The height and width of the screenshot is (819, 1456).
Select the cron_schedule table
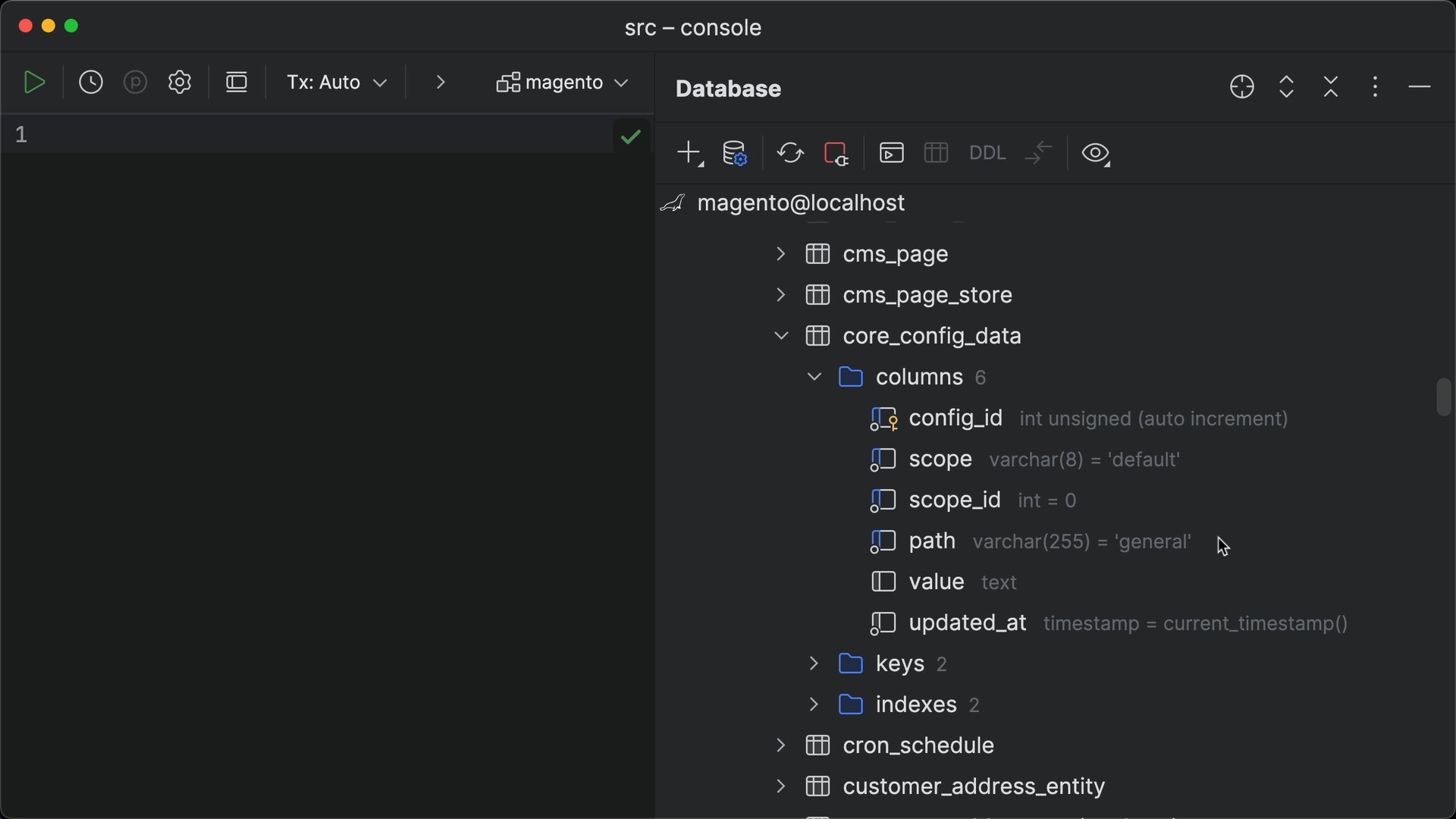pos(918,745)
